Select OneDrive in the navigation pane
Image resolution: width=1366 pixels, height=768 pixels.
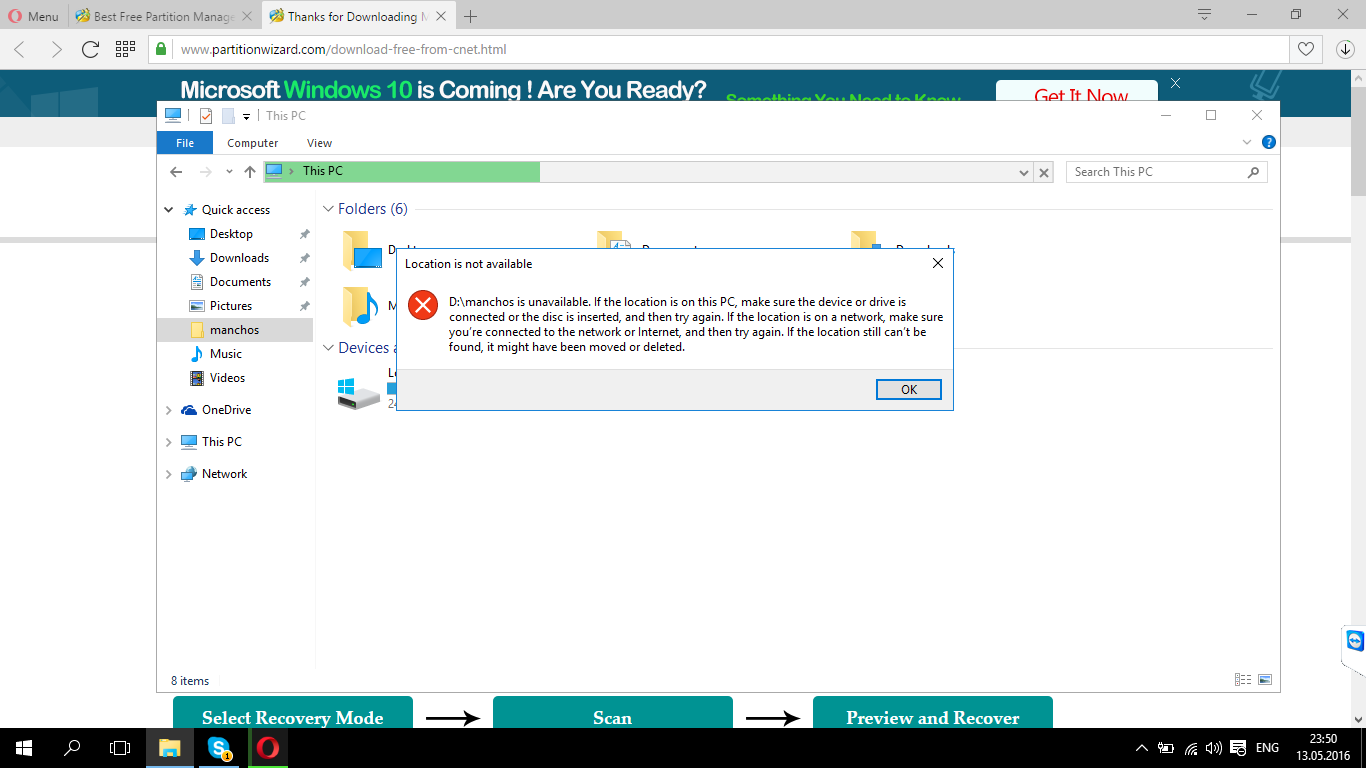coord(226,410)
